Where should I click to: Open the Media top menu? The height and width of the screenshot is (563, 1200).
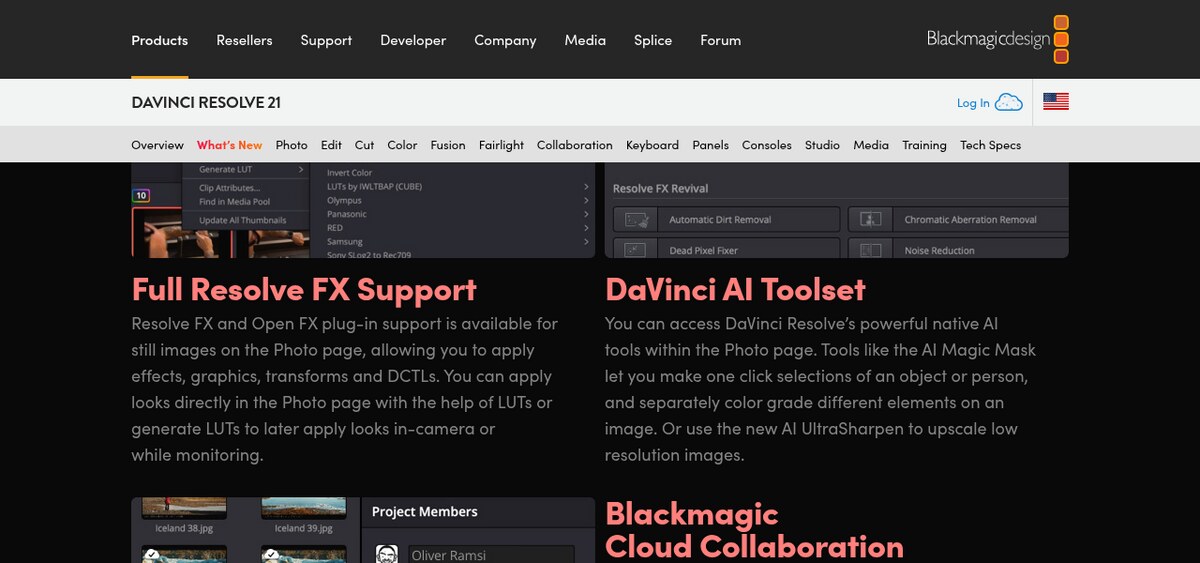click(x=585, y=40)
